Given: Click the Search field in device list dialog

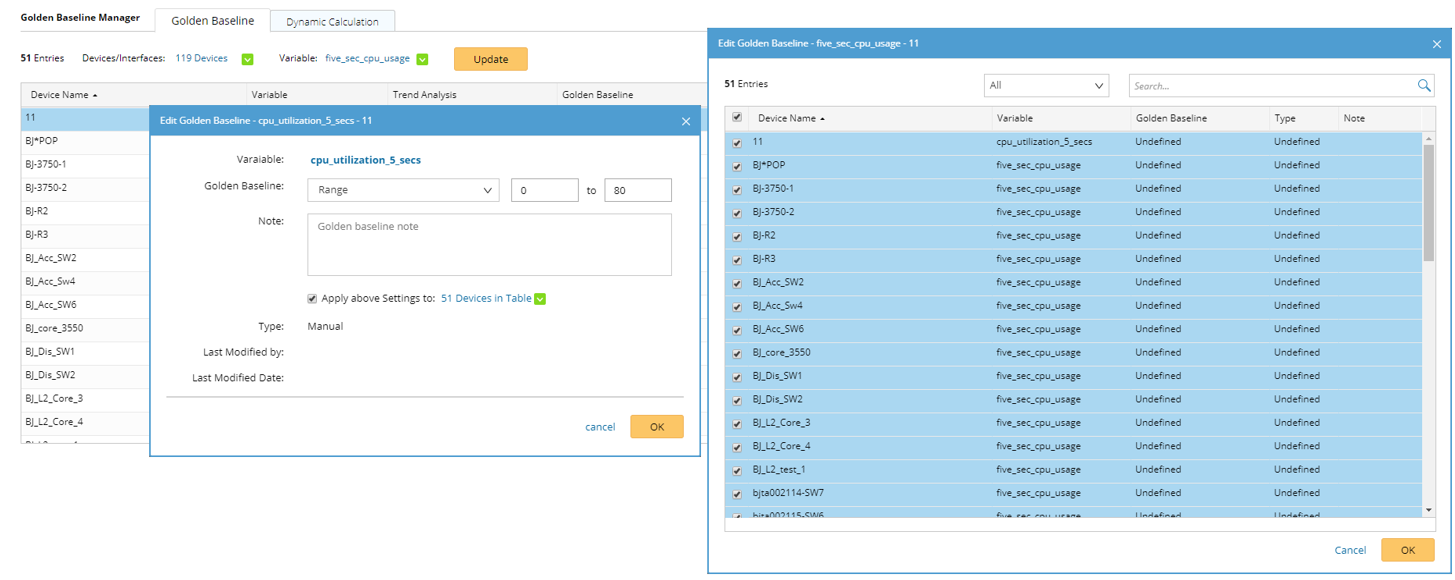Looking at the screenshot, I should coord(1271,86).
